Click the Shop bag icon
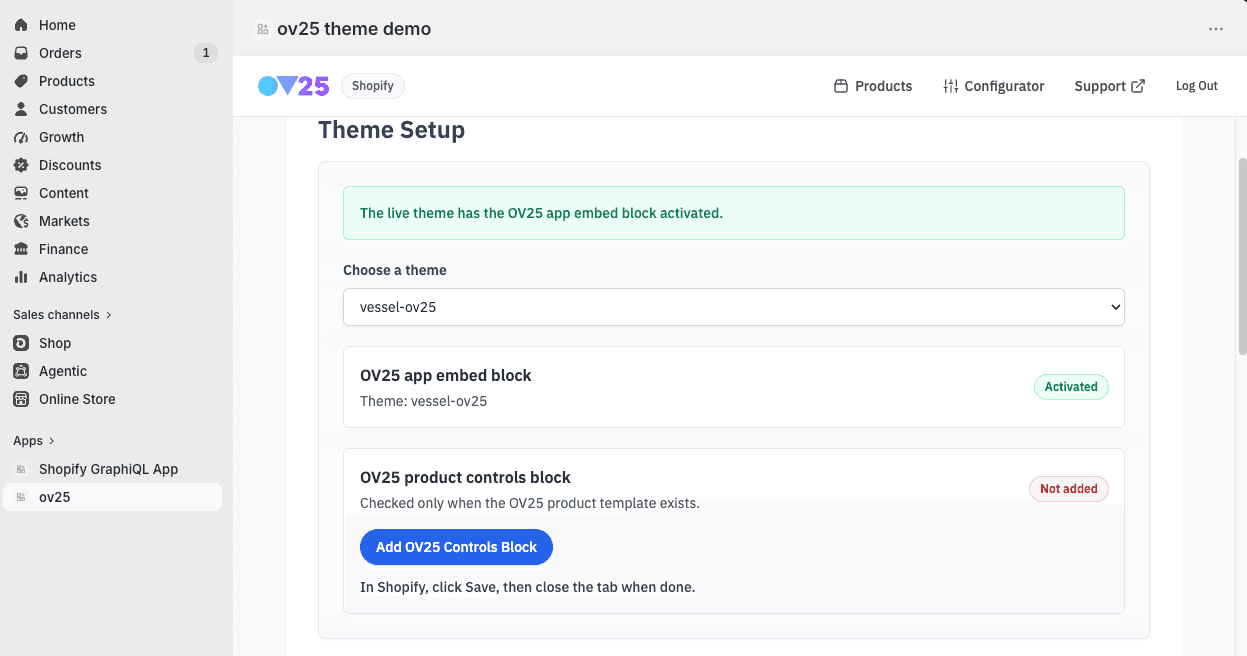This screenshot has width=1247, height=656. tap(21, 343)
